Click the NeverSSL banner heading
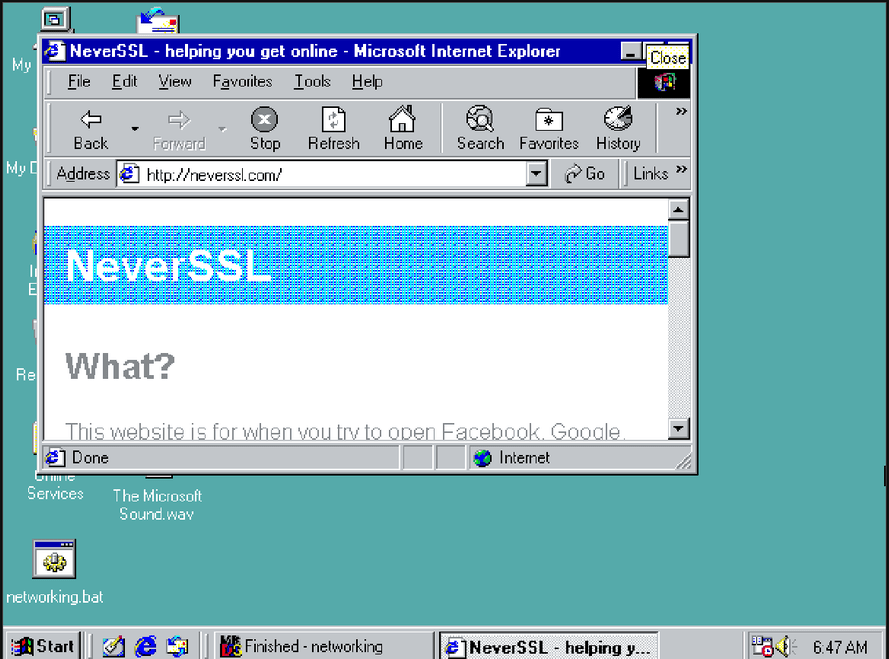The height and width of the screenshot is (659, 889). click(x=168, y=265)
